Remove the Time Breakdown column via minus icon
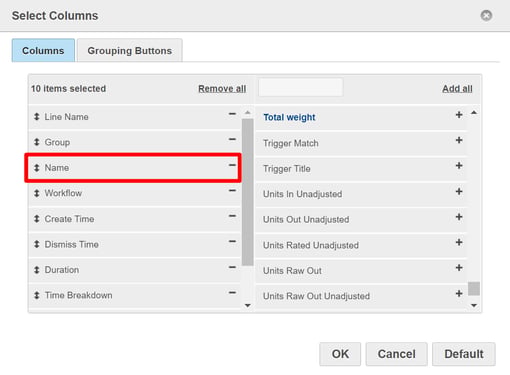 (232, 293)
